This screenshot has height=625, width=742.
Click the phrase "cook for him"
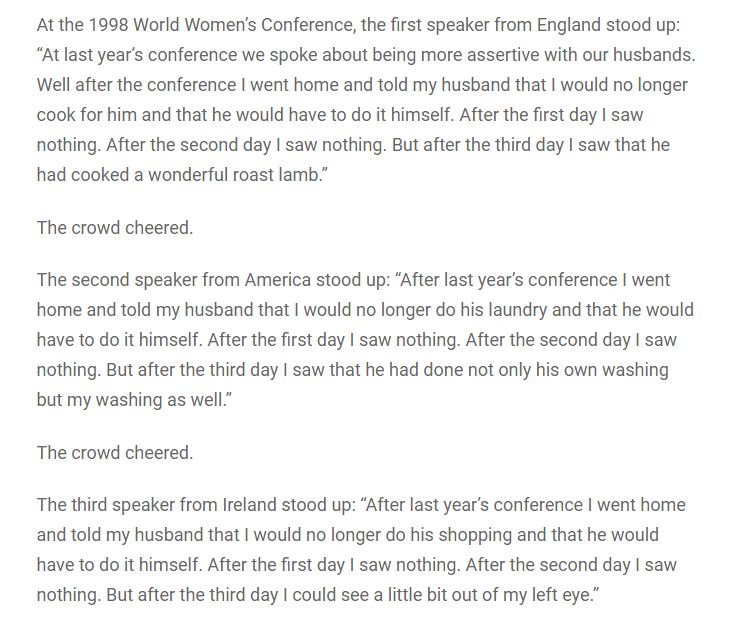coord(87,114)
